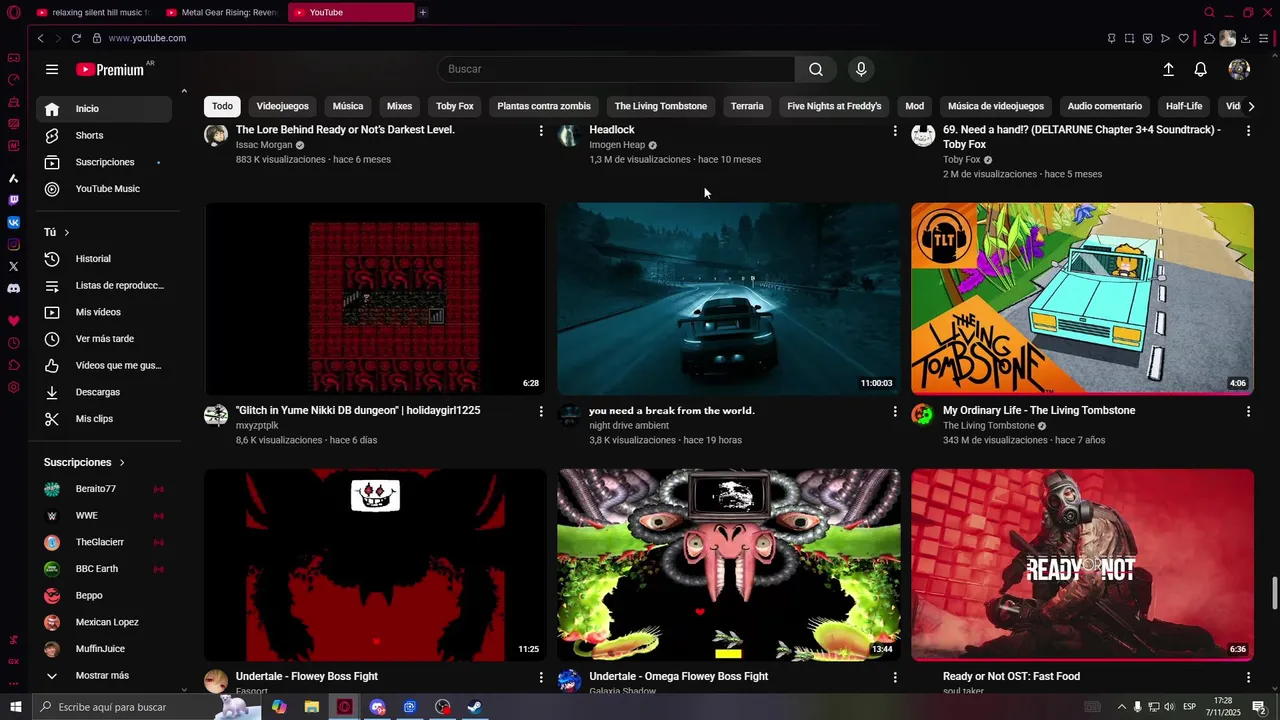Open the Ready or Not OST thumbnail
The image size is (1280, 720).
(1082, 565)
